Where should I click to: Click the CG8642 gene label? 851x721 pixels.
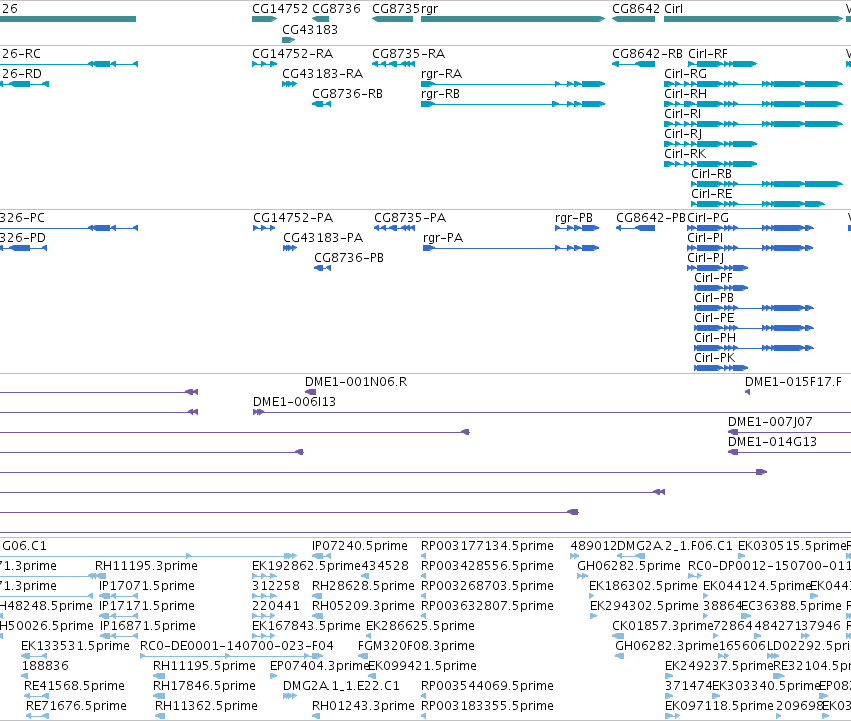[636, 9]
